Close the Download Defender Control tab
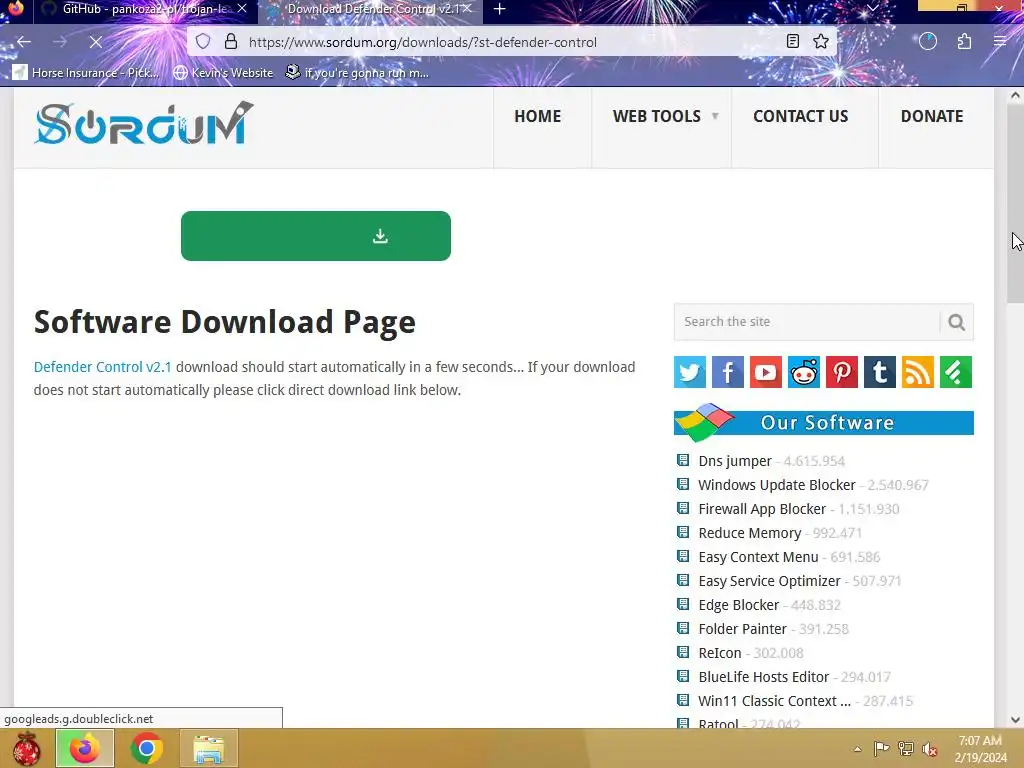The width and height of the screenshot is (1024, 768). 467,8
